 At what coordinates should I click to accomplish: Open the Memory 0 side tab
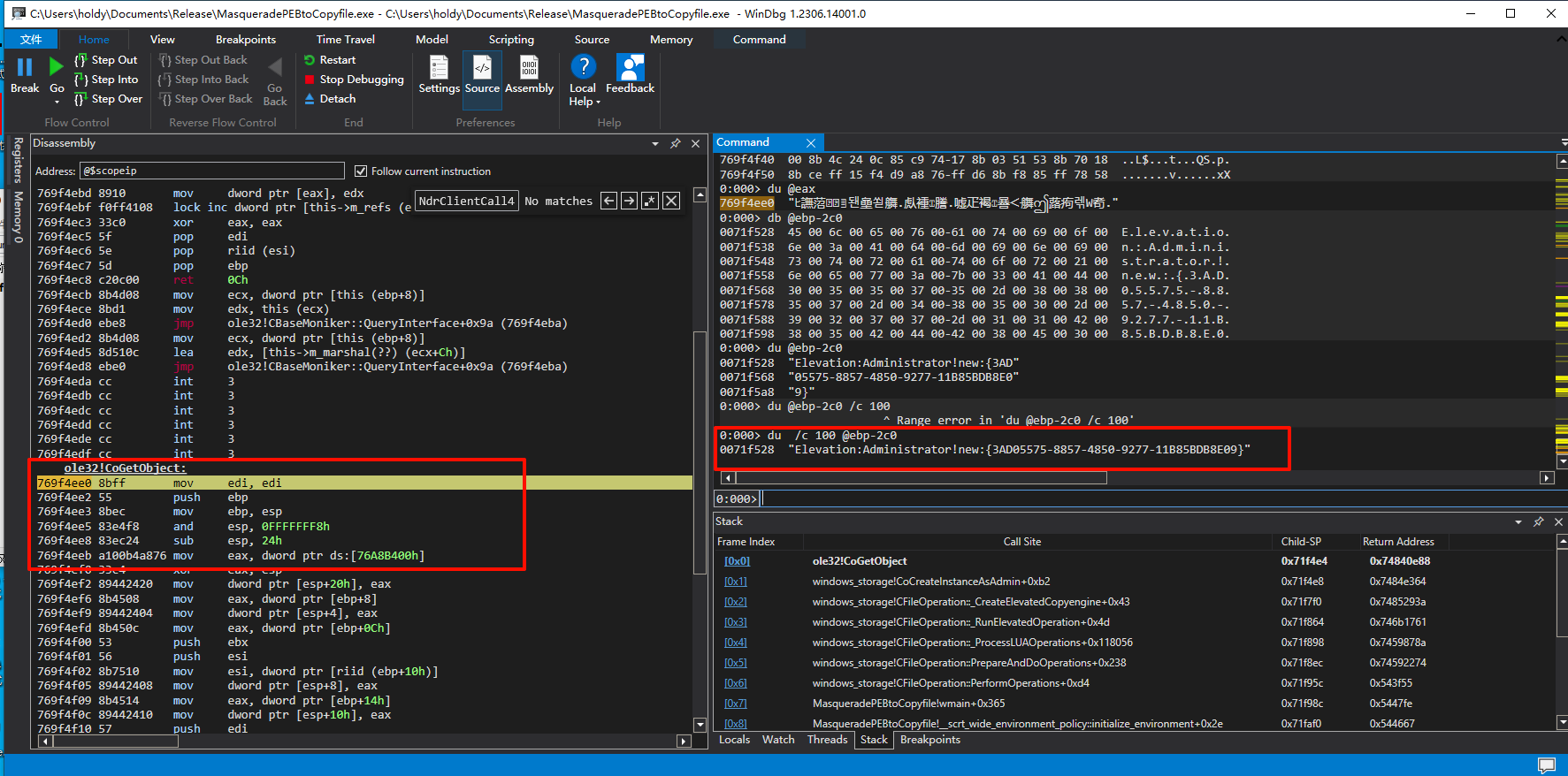click(18, 217)
